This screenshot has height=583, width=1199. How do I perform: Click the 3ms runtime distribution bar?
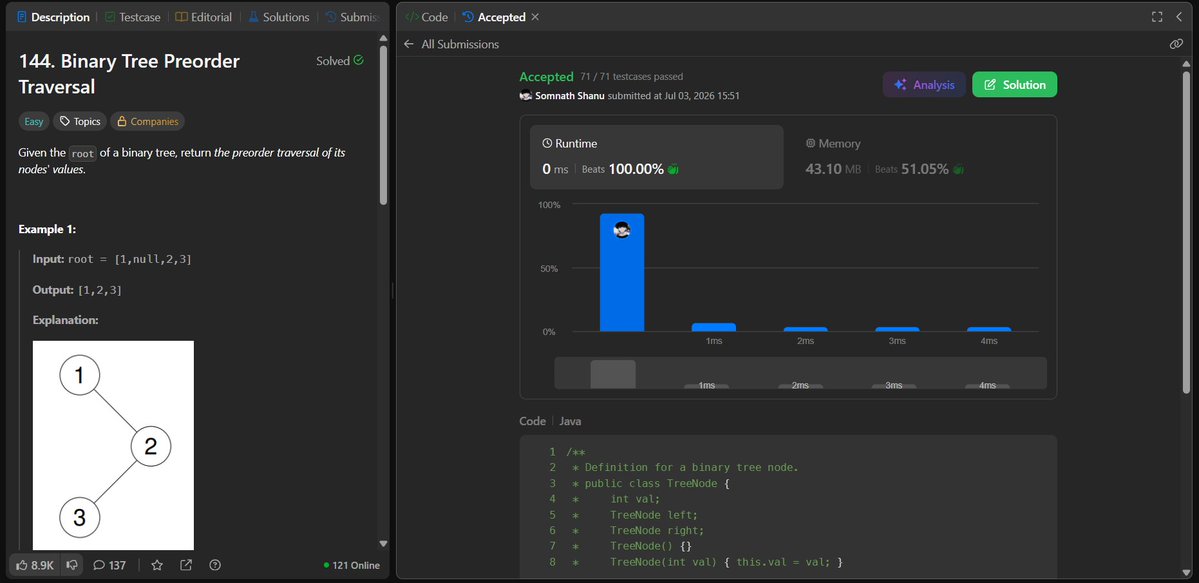(x=897, y=329)
